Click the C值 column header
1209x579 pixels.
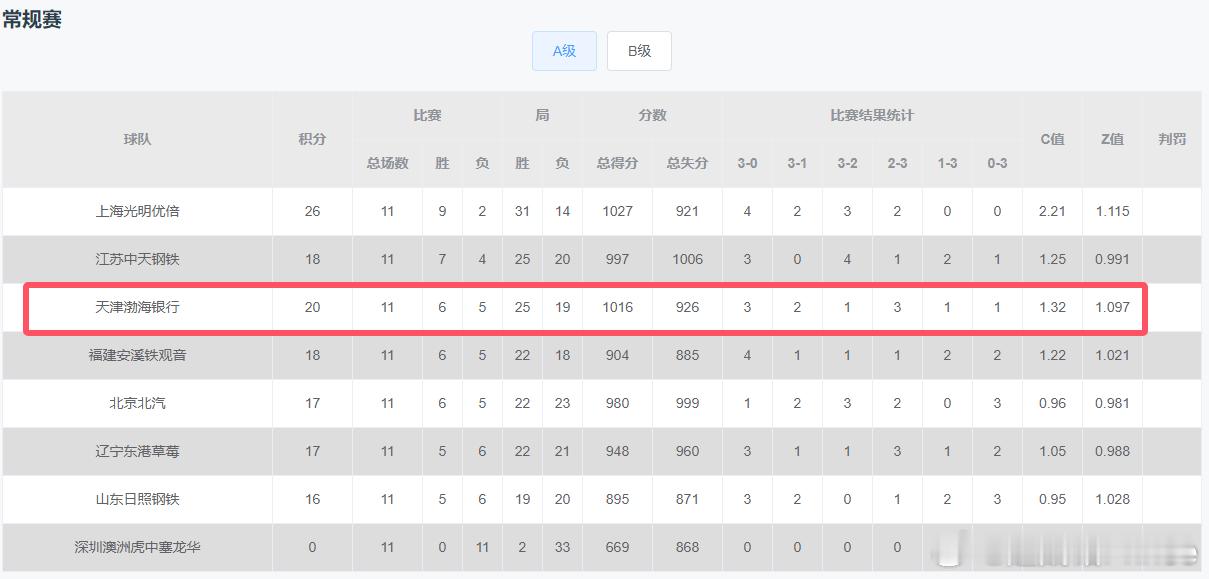pos(1052,139)
